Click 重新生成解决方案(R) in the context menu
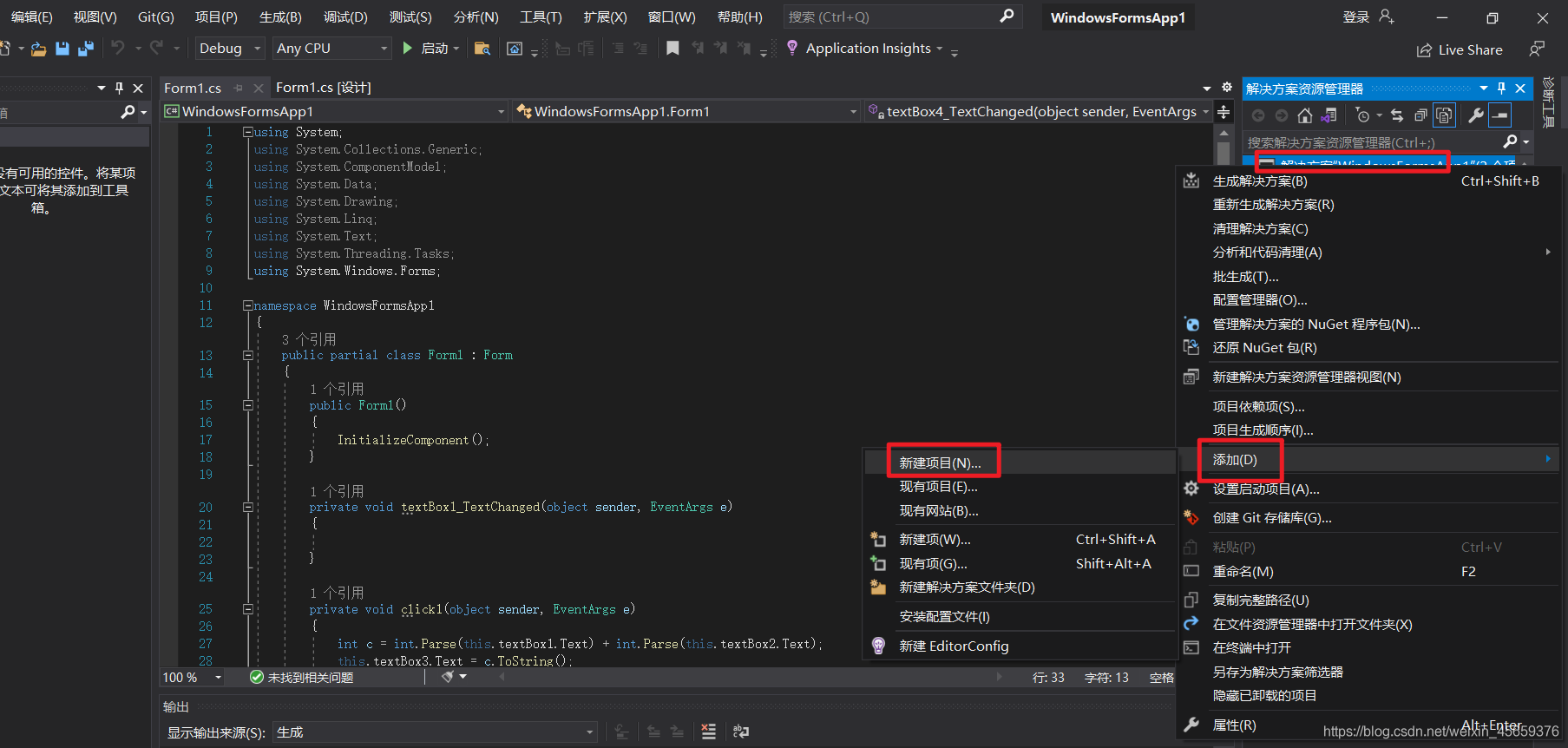 pyautogui.click(x=1273, y=205)
